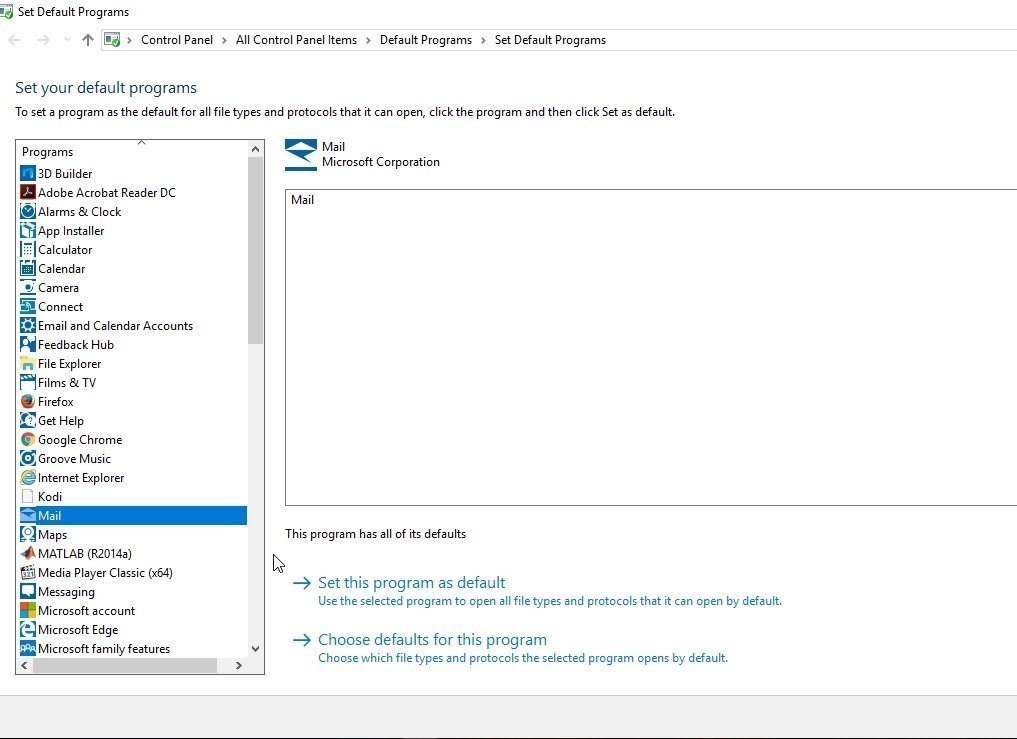This screenshot has width=1017, height=739.
Task: Click the 3D Builder program icon
Action: pyautogui.click(x=27, y=173)
